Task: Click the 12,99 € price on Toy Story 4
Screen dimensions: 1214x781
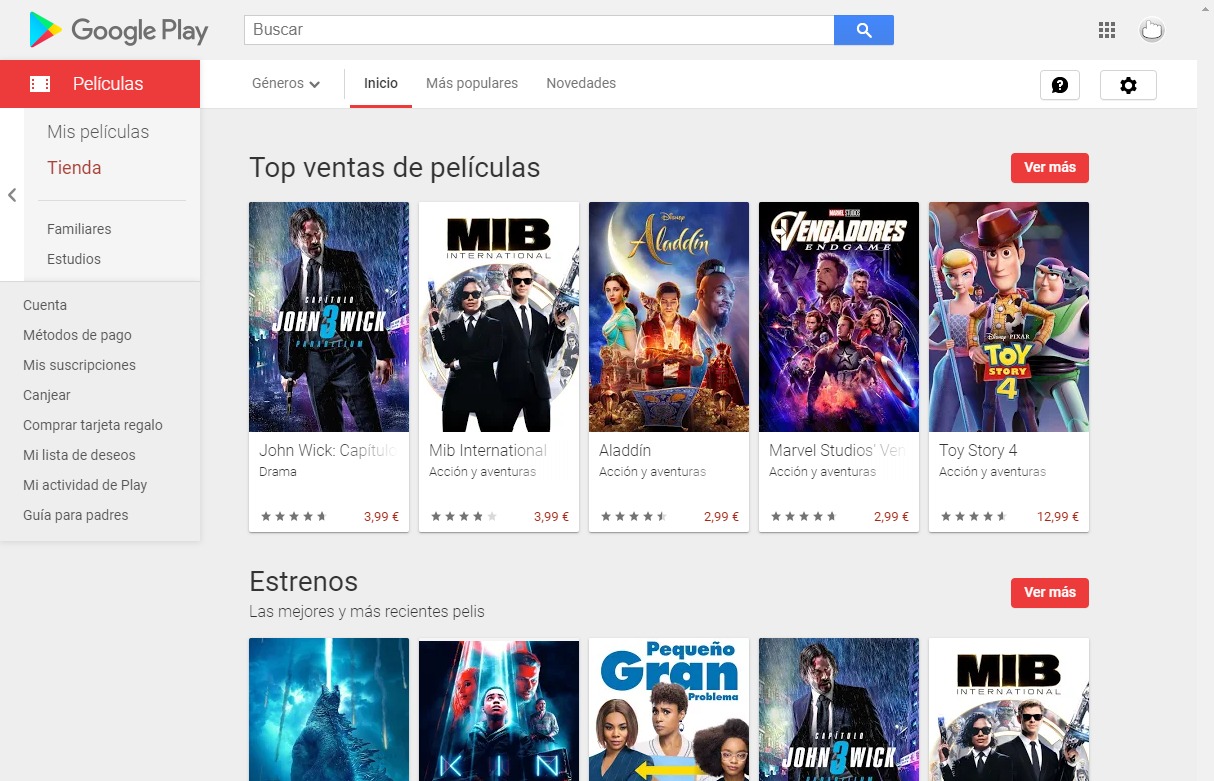Action: [x=1058, y=517]
